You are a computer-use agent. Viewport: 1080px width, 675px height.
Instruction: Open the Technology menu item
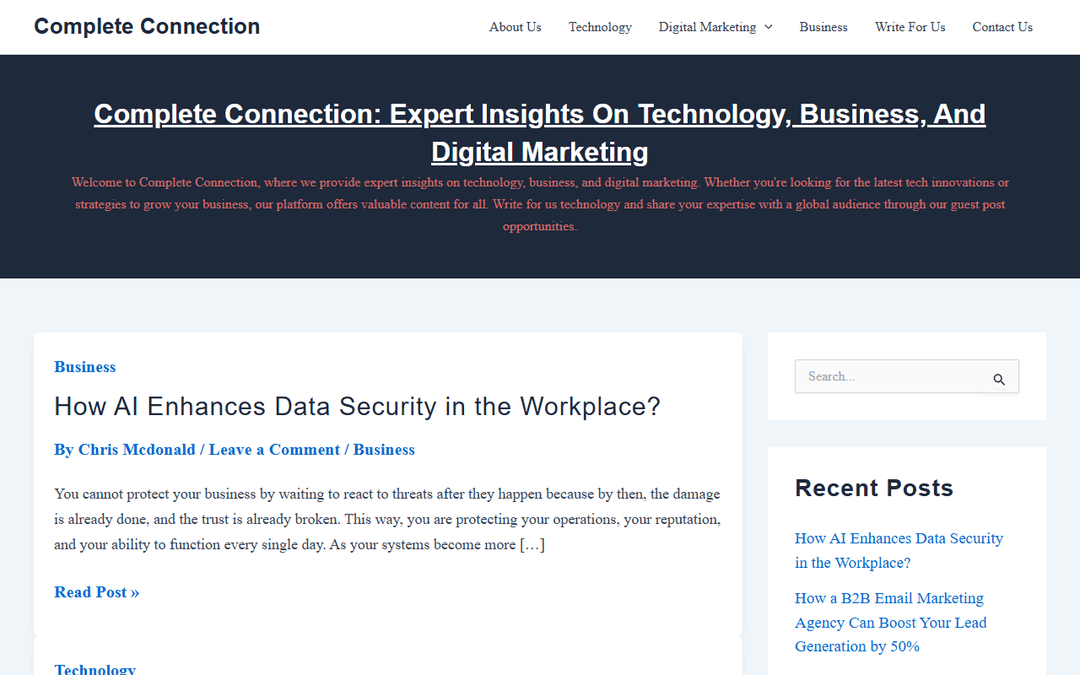point(600,27)
